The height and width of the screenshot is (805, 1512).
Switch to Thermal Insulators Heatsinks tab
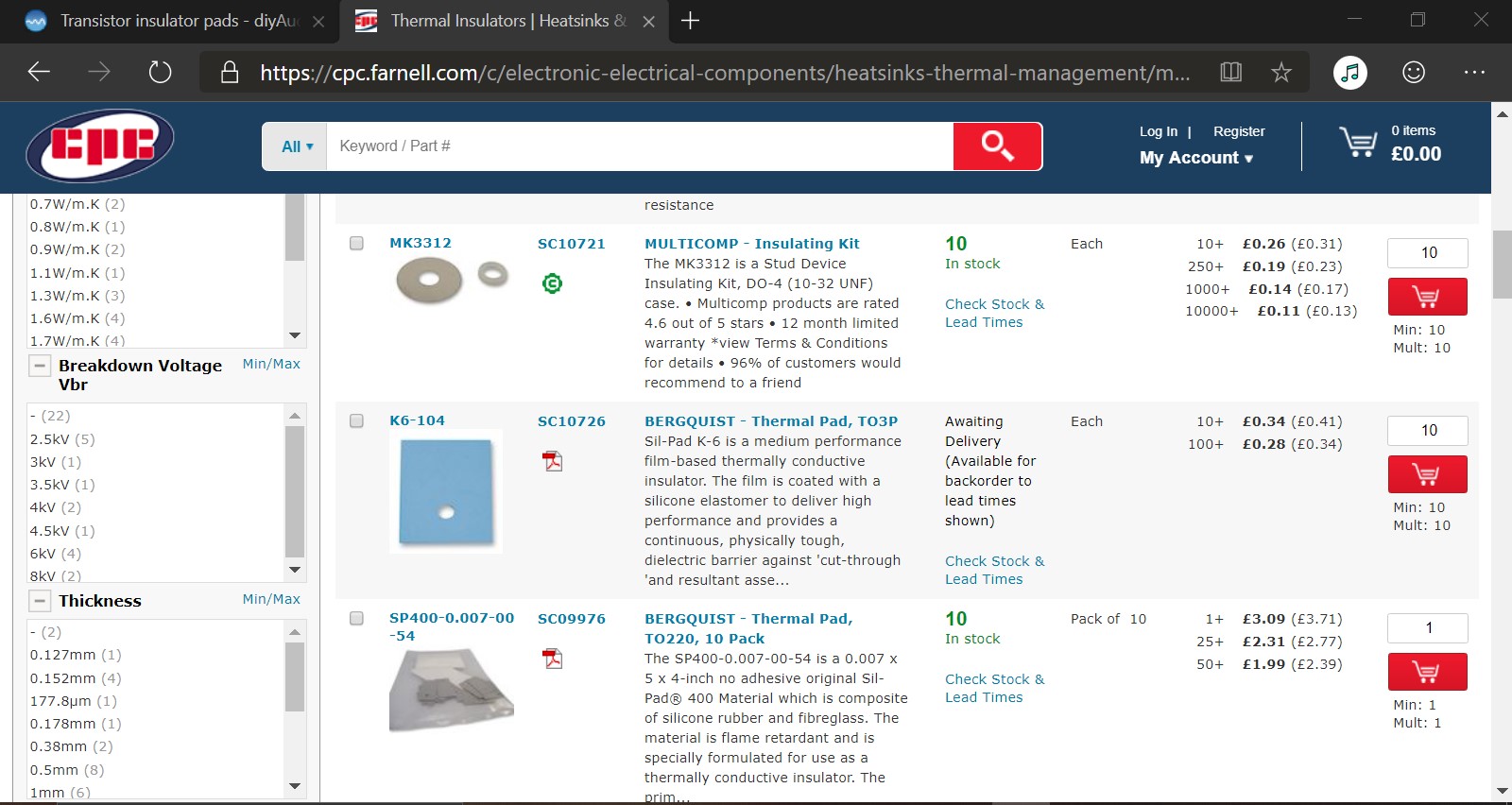[506, 21]
